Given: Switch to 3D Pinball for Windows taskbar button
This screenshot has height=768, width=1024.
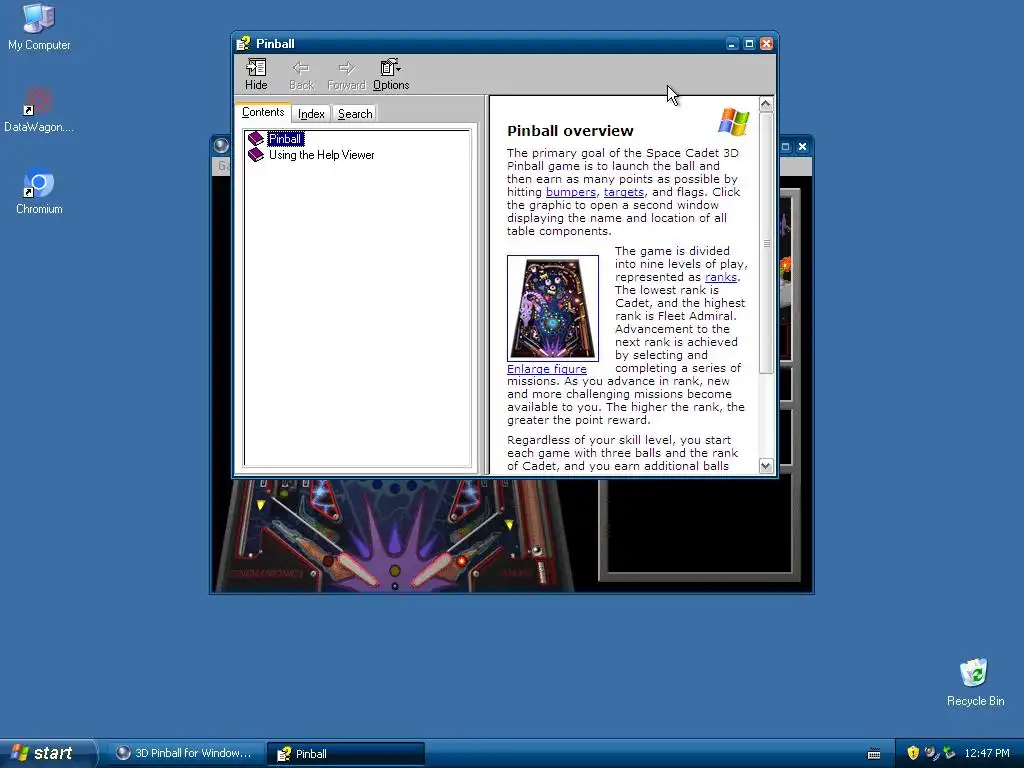Looking at the screenshot, I should click(185, 753).
